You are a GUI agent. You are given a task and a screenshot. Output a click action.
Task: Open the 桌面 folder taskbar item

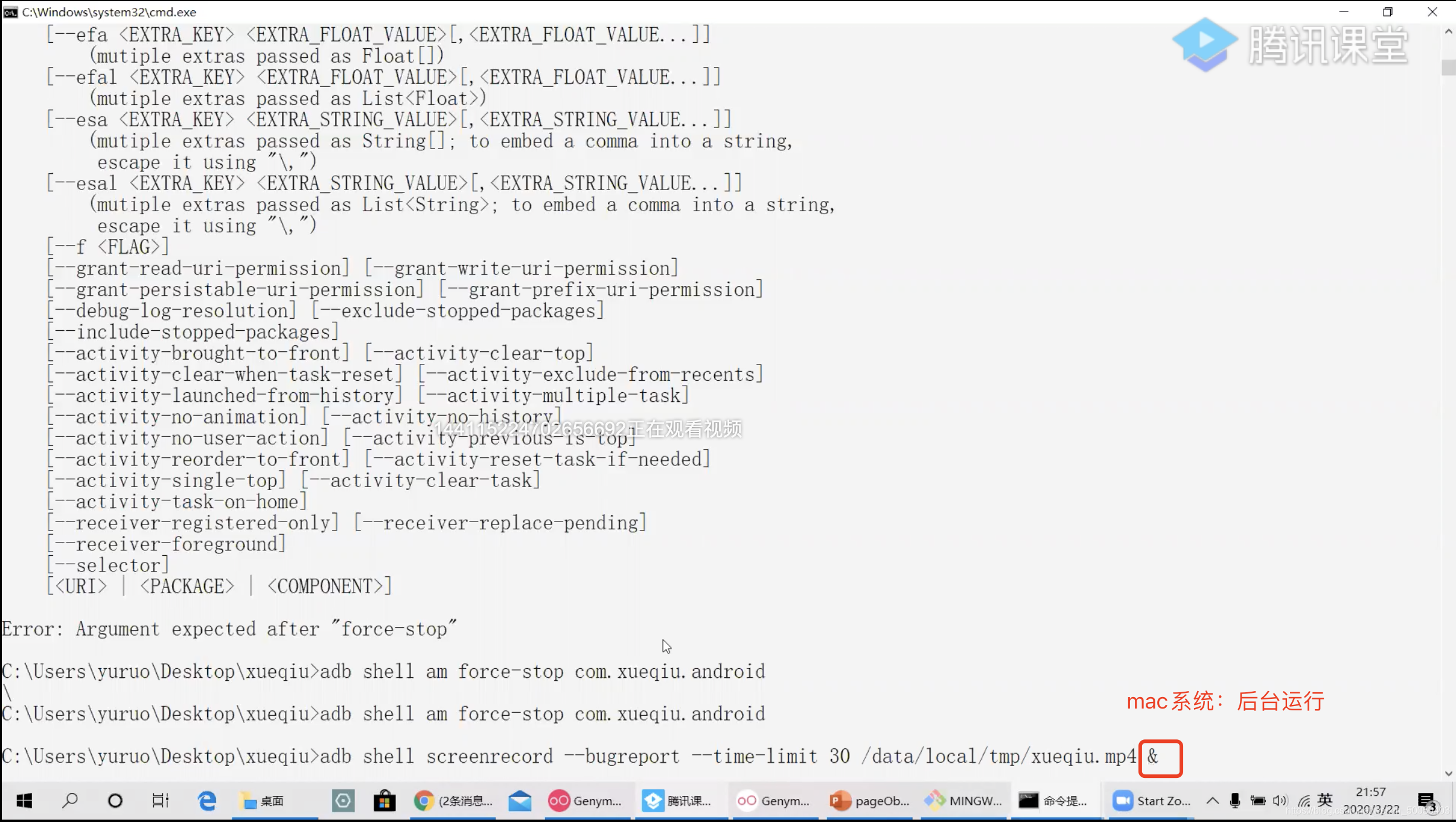(x=261, y=801)
